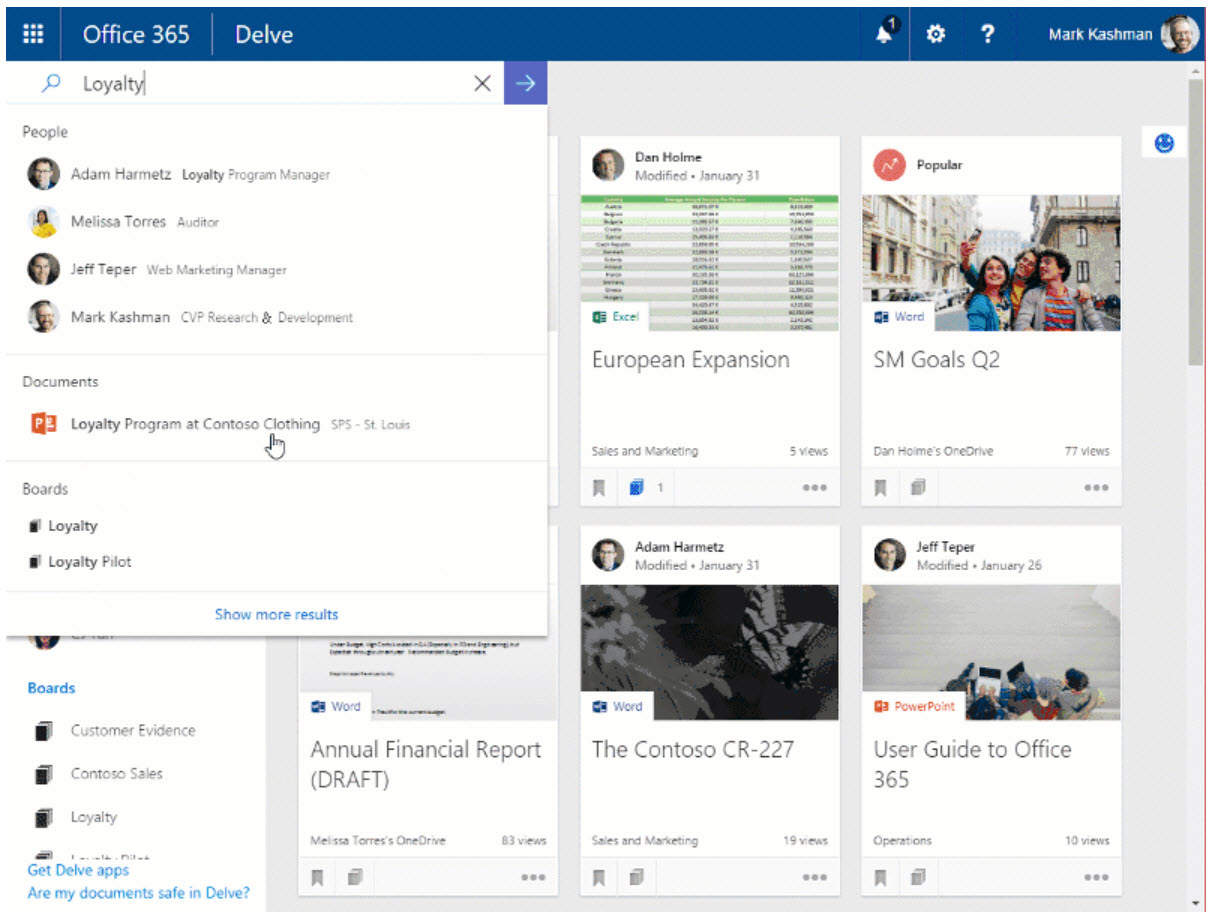Open Operations link on User Guide card
Screen dimensions: 1210x913
[x=902, y=841]
